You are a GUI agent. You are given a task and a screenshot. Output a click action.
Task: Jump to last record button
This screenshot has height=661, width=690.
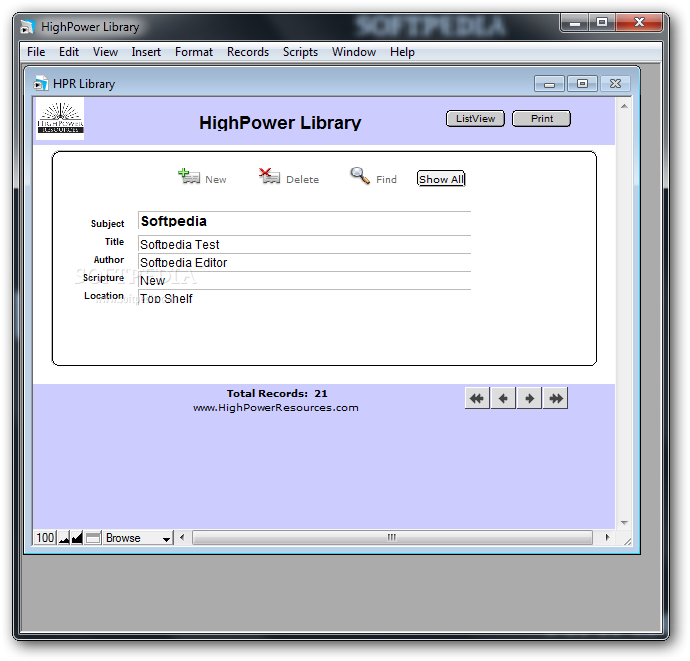click(555, 398)
